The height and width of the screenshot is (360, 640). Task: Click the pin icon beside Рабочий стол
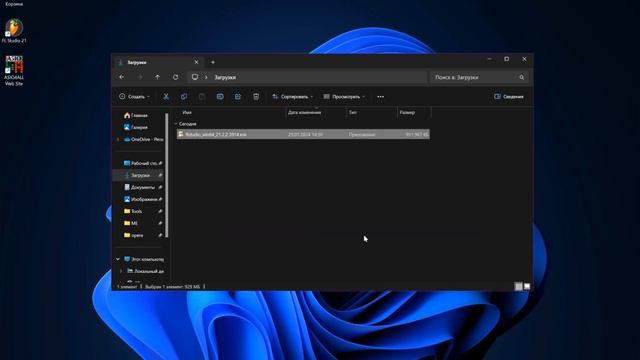tap(160, 163)
